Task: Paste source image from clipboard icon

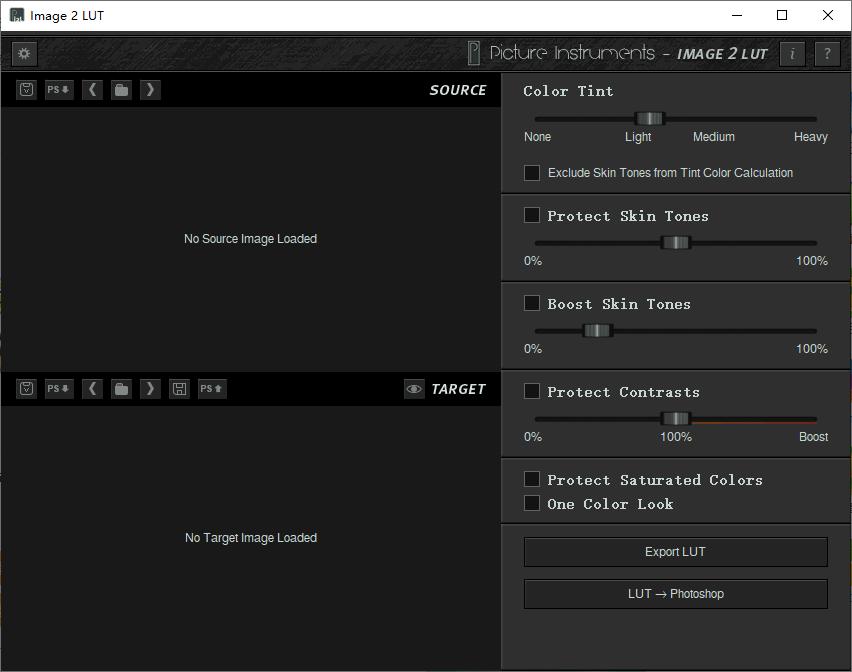Action: point(27,90)
